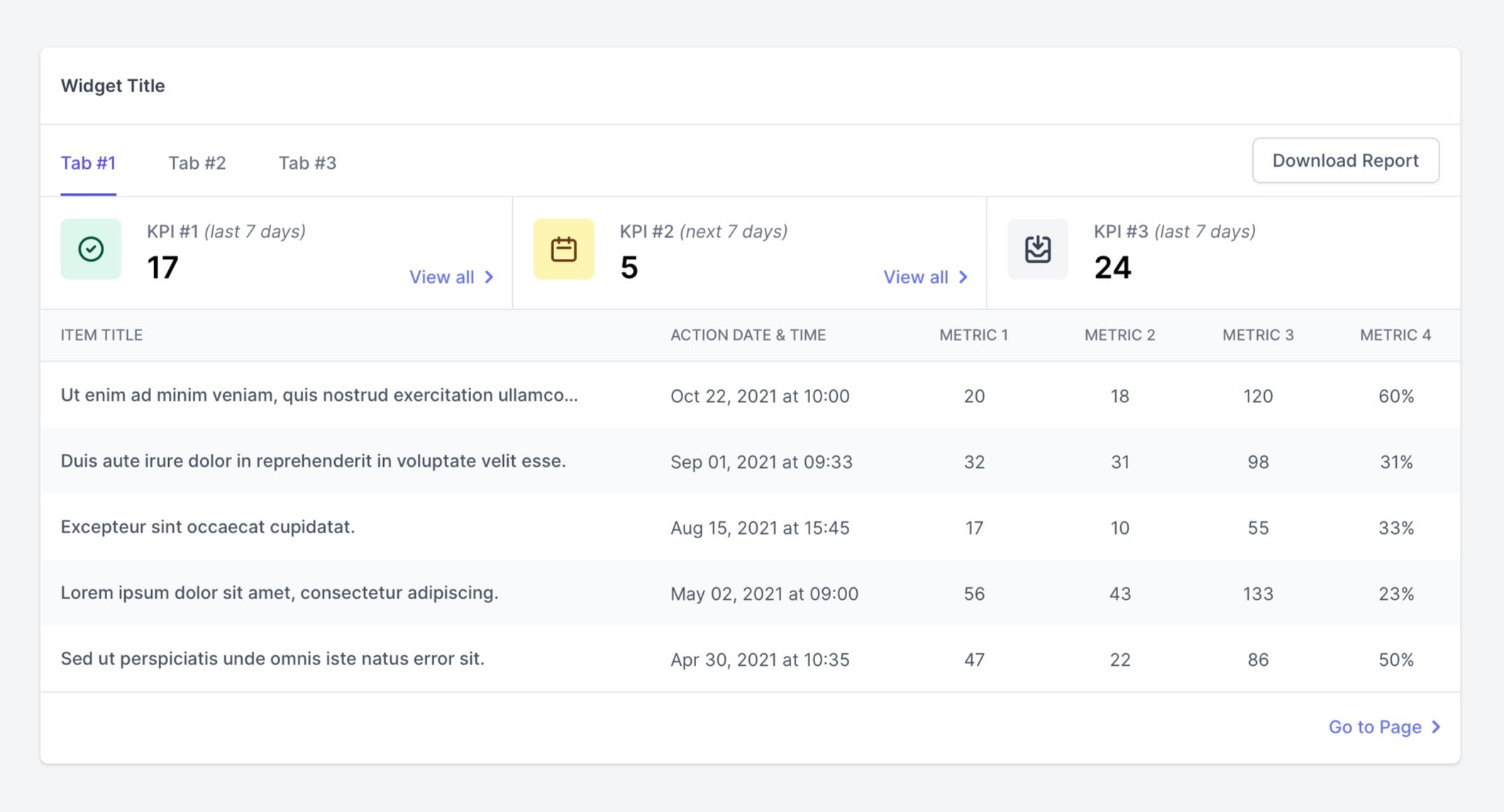This screenshot has height=812, width=1504.
Task: Click the Item Title column header
Action: (x=101, y=335)
